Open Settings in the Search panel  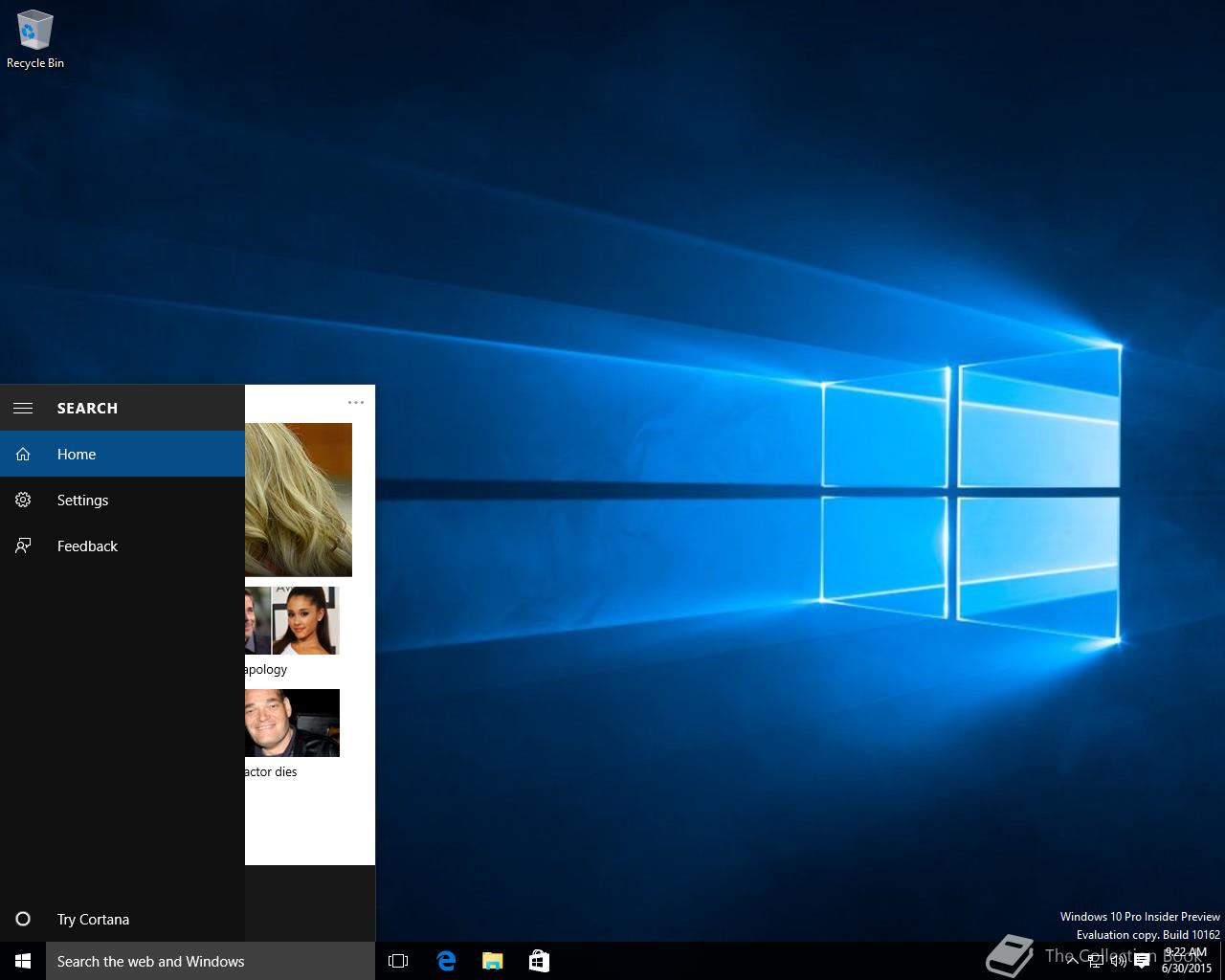(x=122, y=500)
